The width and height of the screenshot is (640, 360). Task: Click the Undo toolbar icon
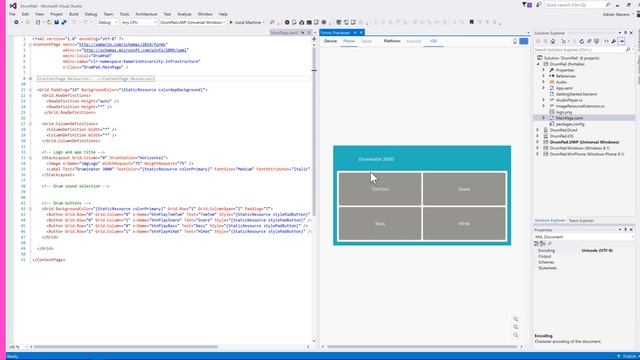pyautogui.click(x=74, y=22)
